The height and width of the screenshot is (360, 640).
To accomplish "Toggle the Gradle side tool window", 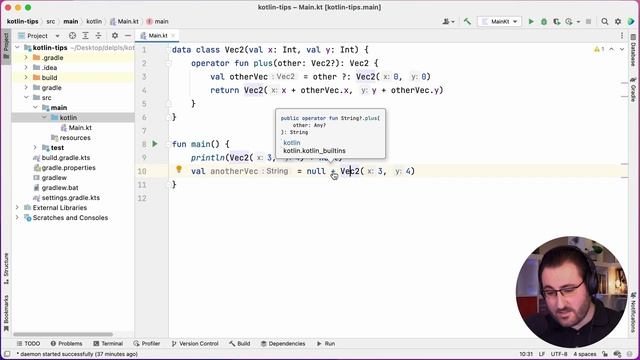I will click(633, 90).
